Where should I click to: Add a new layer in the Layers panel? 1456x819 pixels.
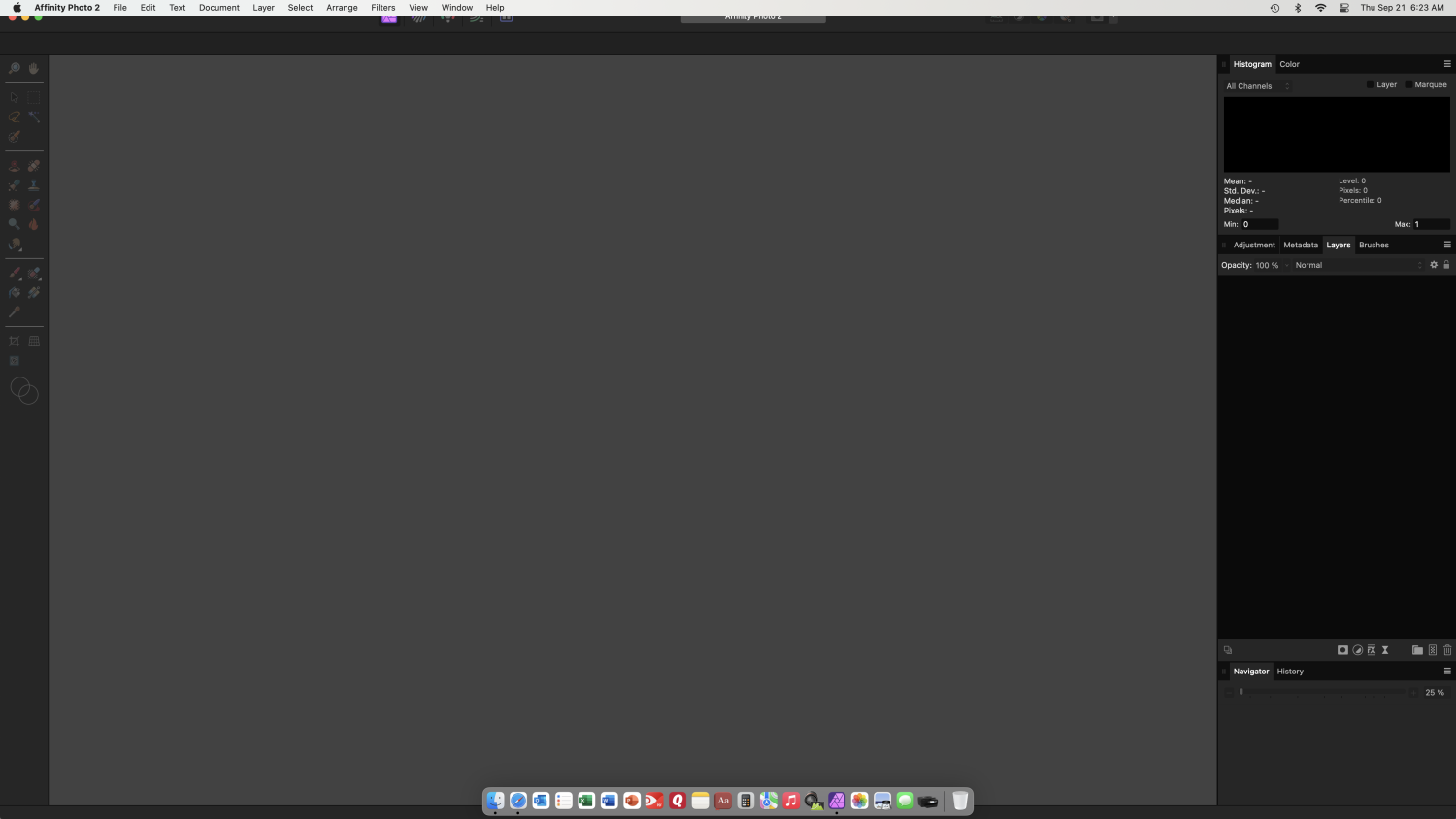(1433, 650)
